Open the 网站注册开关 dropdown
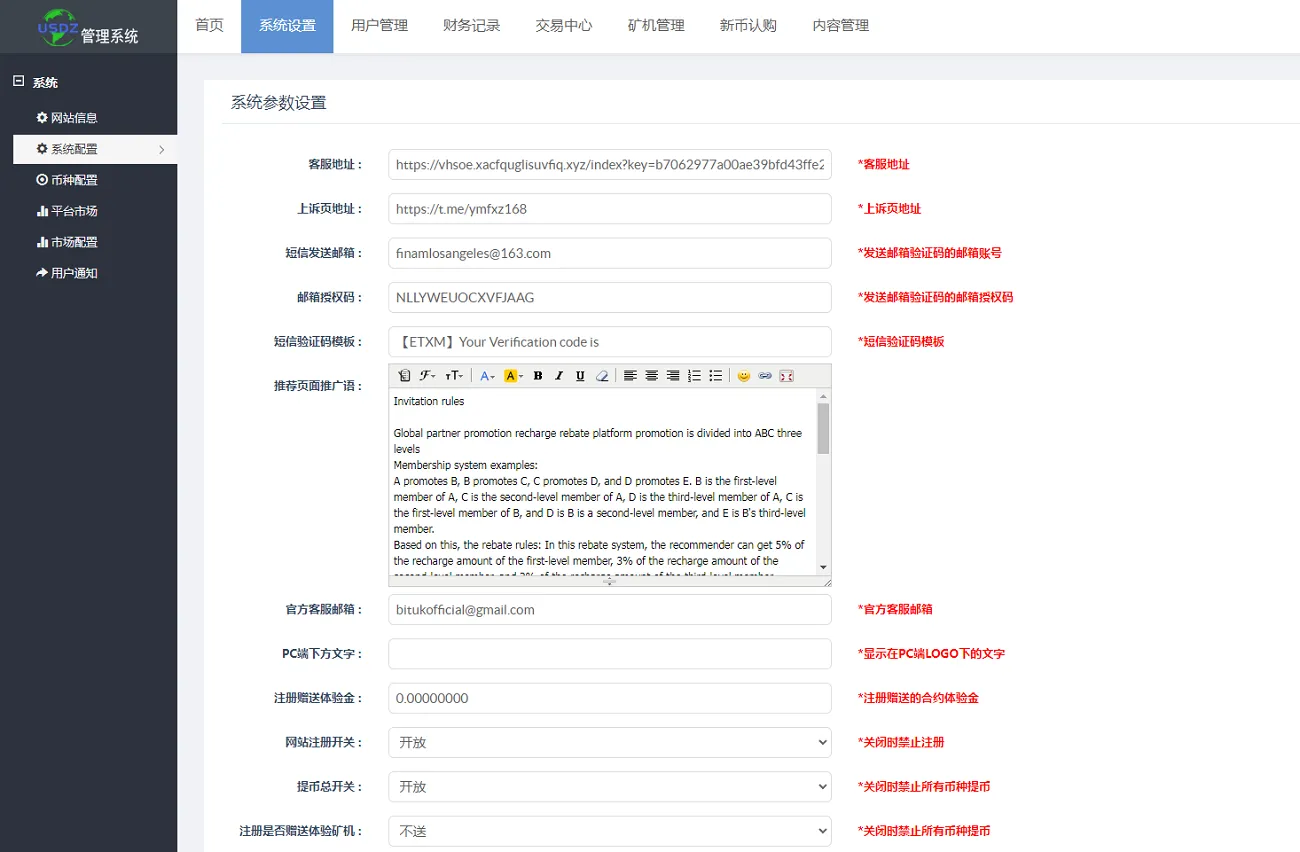Screen dimensions: 1300x852 tap(610, 742)
